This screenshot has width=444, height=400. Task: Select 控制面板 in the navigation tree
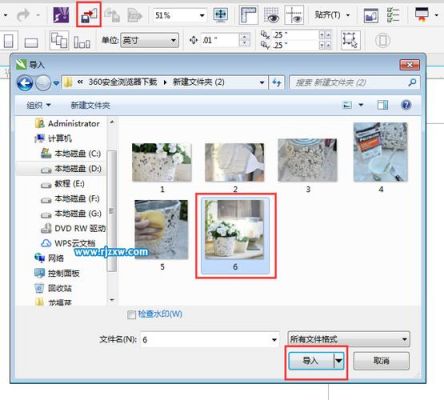pos(57,273)
